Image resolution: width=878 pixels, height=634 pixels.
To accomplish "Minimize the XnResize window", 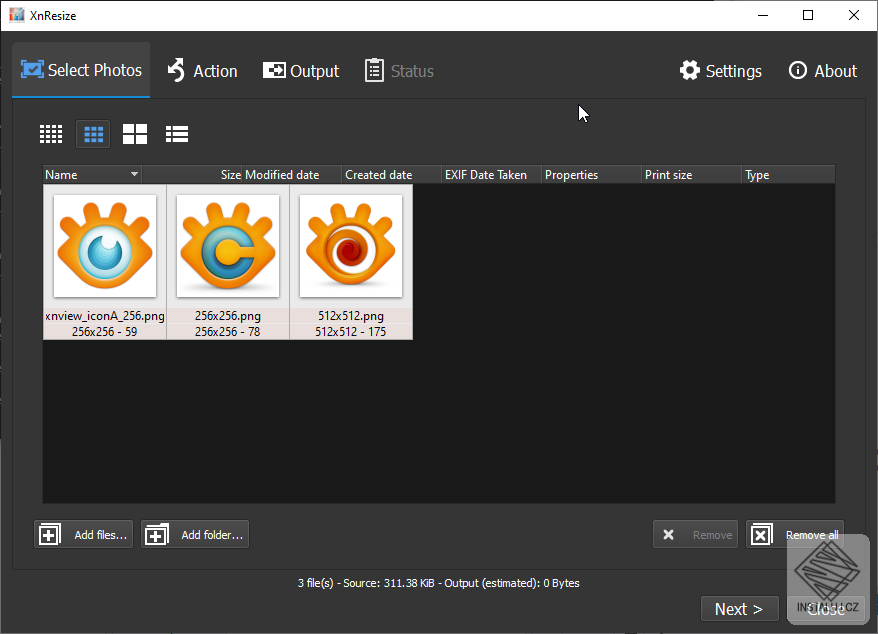I will pyautogui.click(x=763, y=15).
